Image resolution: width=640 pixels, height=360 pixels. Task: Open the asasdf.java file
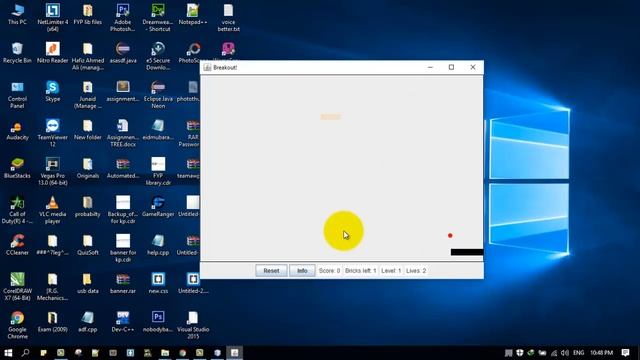[123, 53]
